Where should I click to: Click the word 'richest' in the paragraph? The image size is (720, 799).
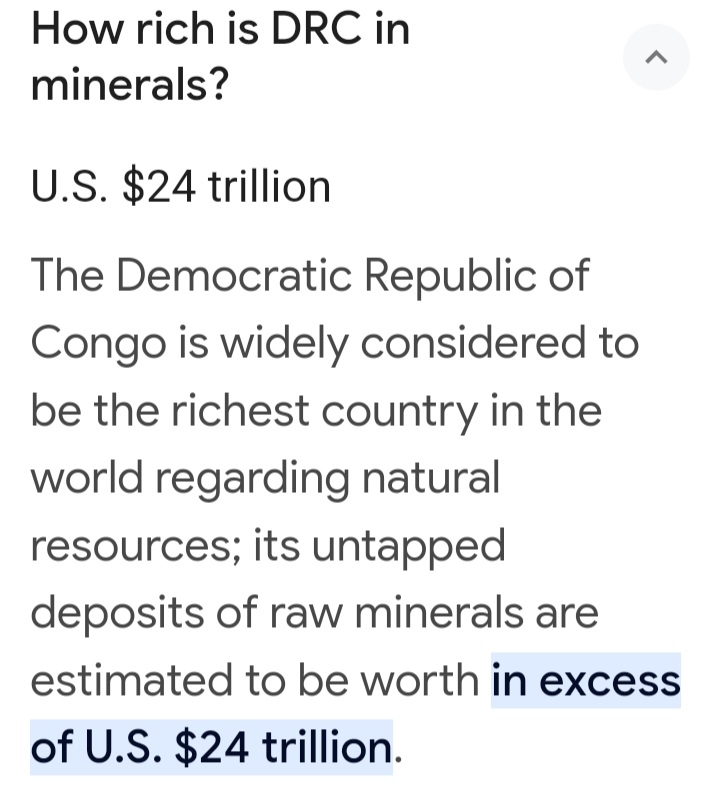[240, 411]
